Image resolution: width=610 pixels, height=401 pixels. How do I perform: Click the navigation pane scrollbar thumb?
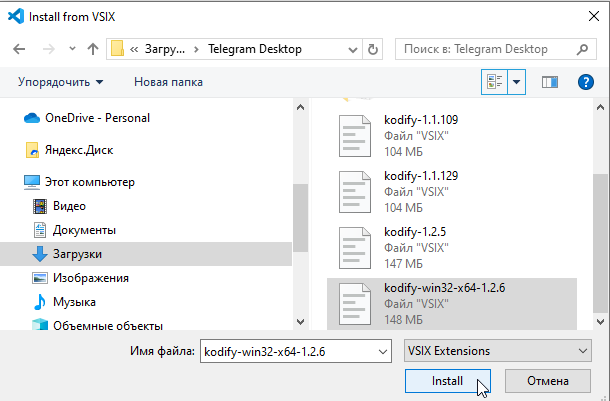point(300,218)
